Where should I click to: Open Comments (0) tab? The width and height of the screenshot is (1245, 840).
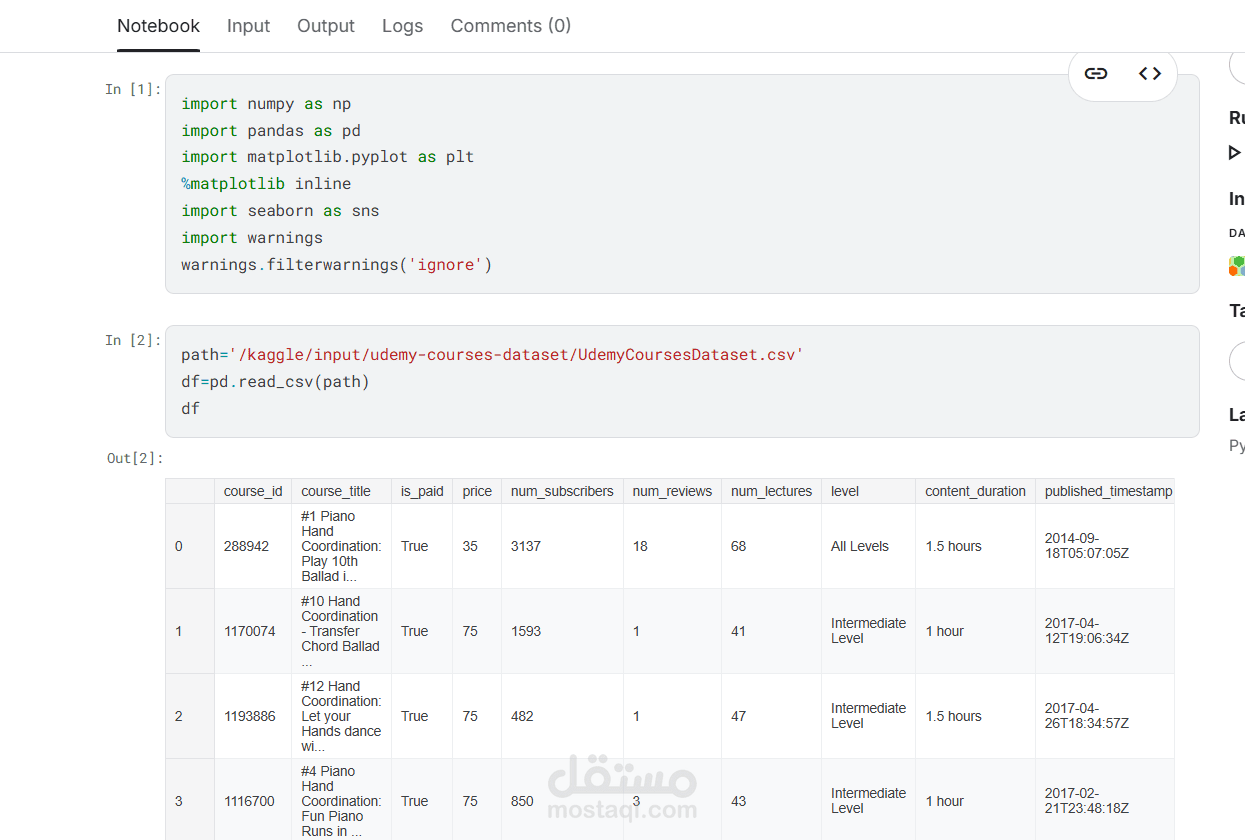[511, 26]
